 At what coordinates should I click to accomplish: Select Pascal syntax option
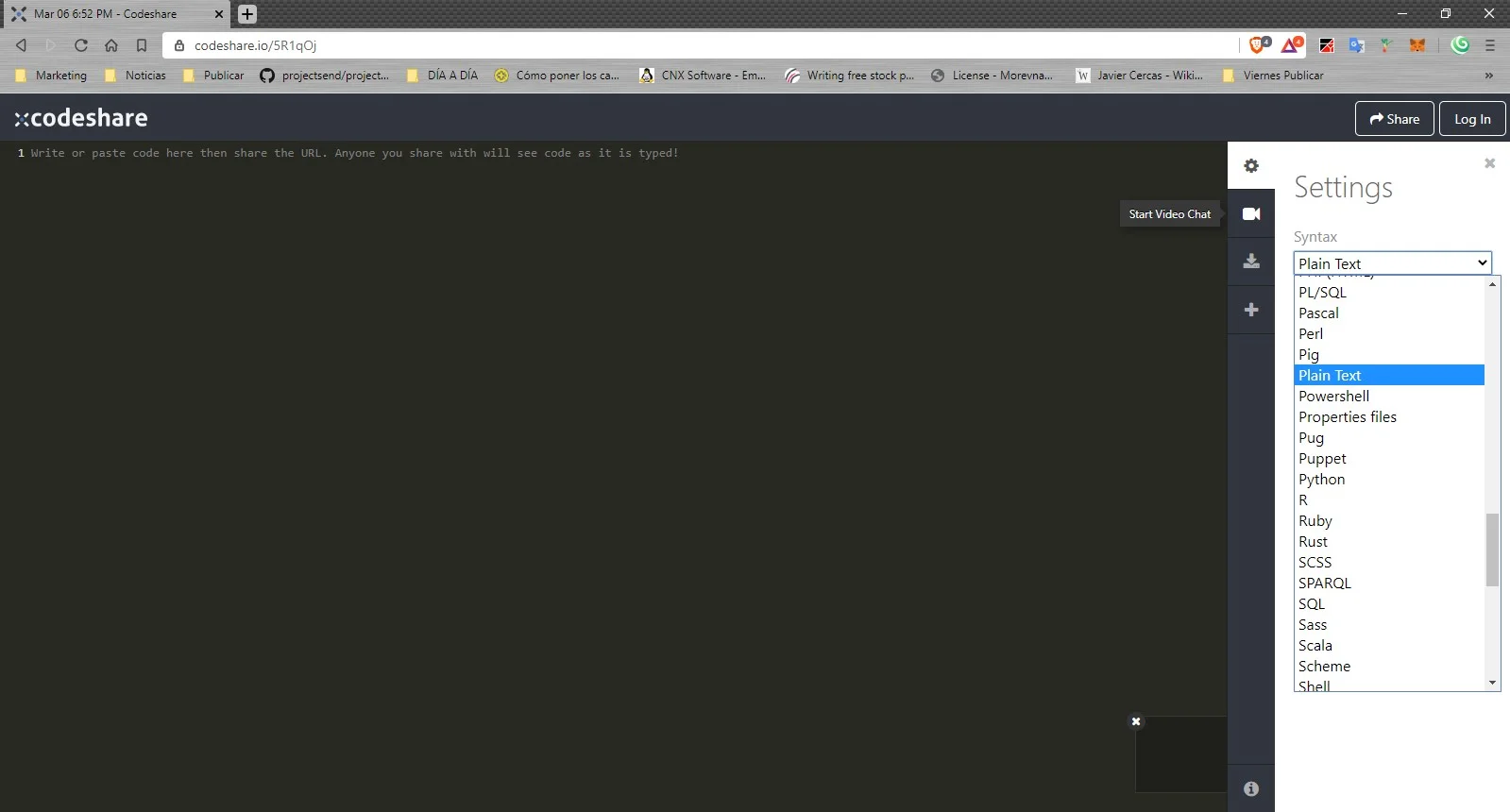1389,313
